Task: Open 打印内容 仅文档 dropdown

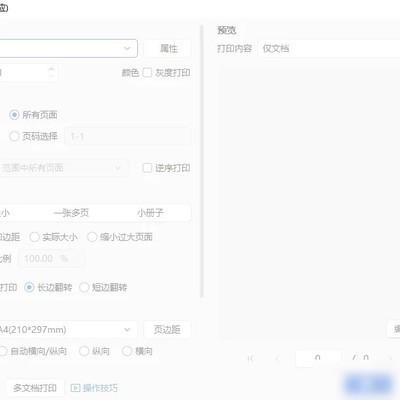Action: (329, 49)
